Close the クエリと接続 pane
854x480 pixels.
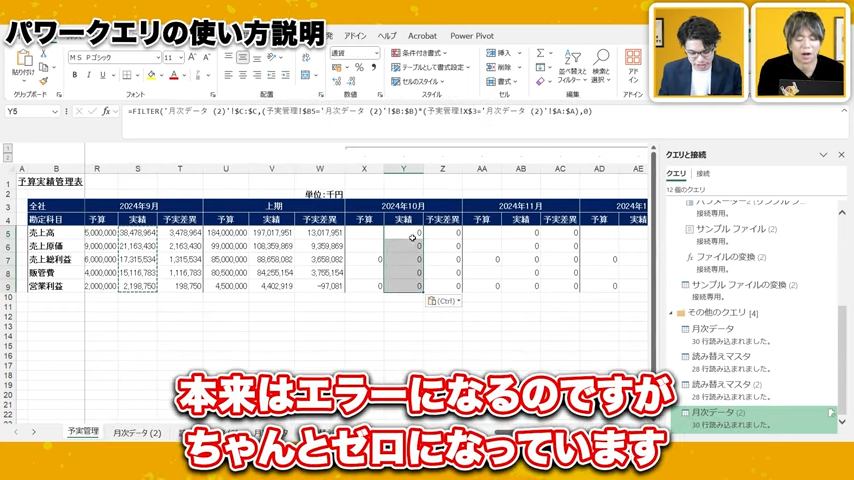tap(841, 155)
